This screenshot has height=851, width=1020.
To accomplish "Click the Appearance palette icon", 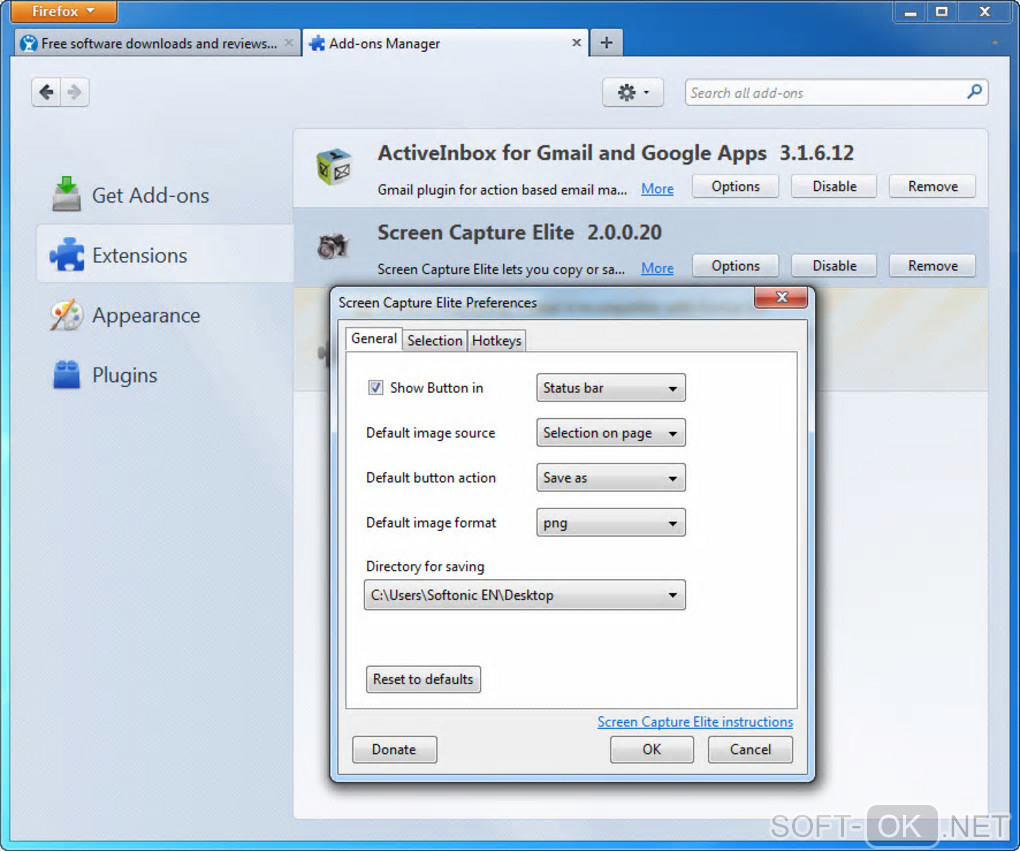I will point(66,315).
